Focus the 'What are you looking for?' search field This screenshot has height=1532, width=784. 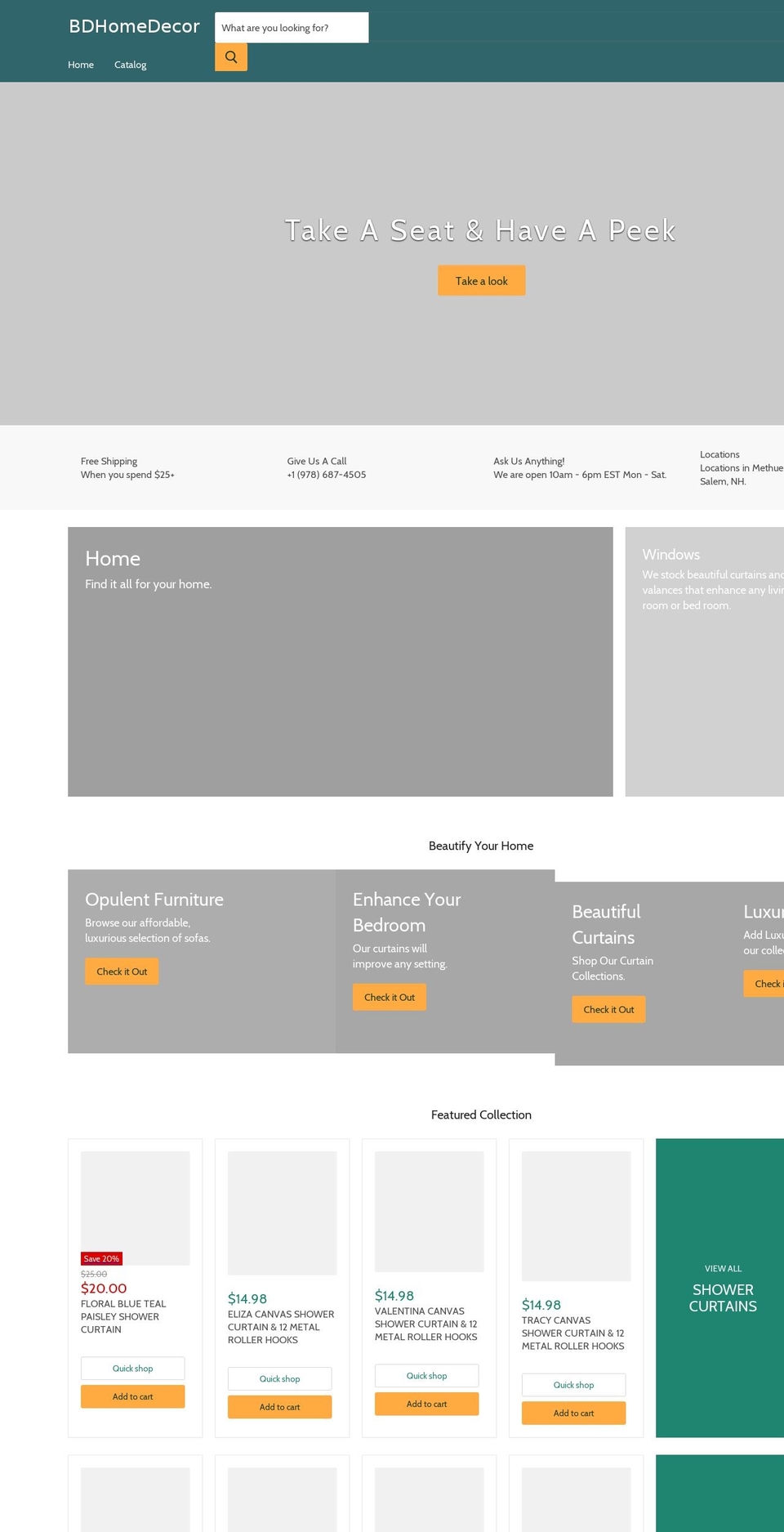click(x=292, y=28)
